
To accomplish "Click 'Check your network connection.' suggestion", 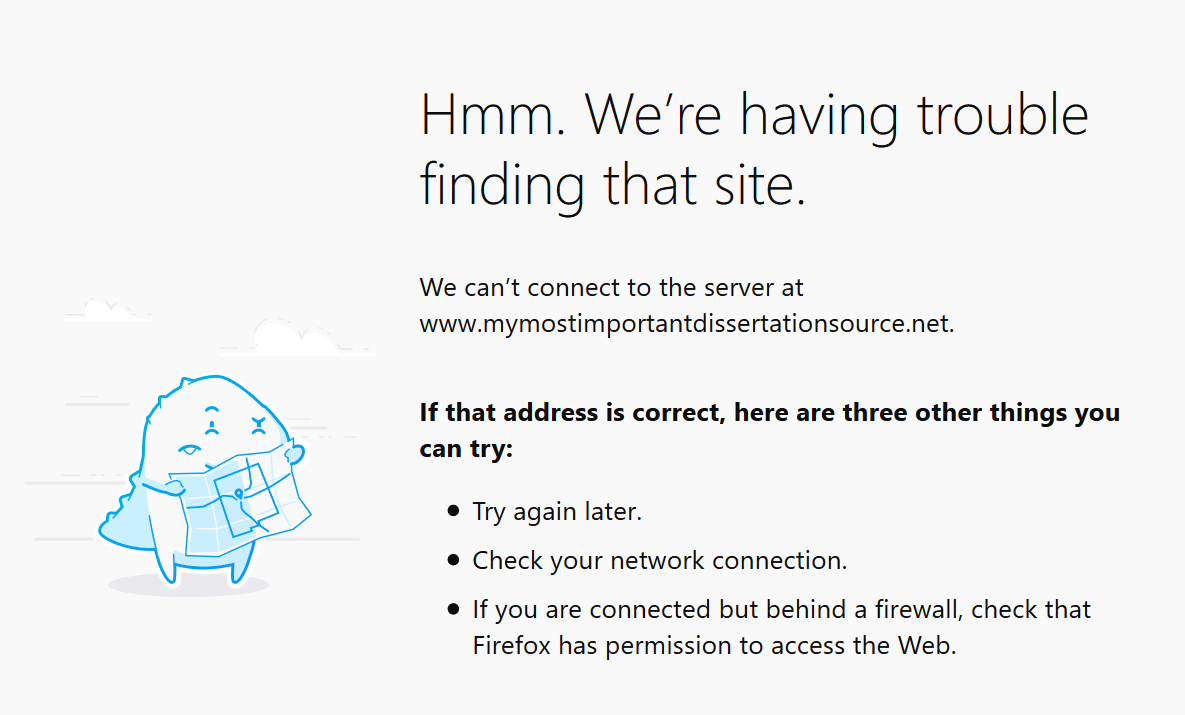I will pos(660,561).
